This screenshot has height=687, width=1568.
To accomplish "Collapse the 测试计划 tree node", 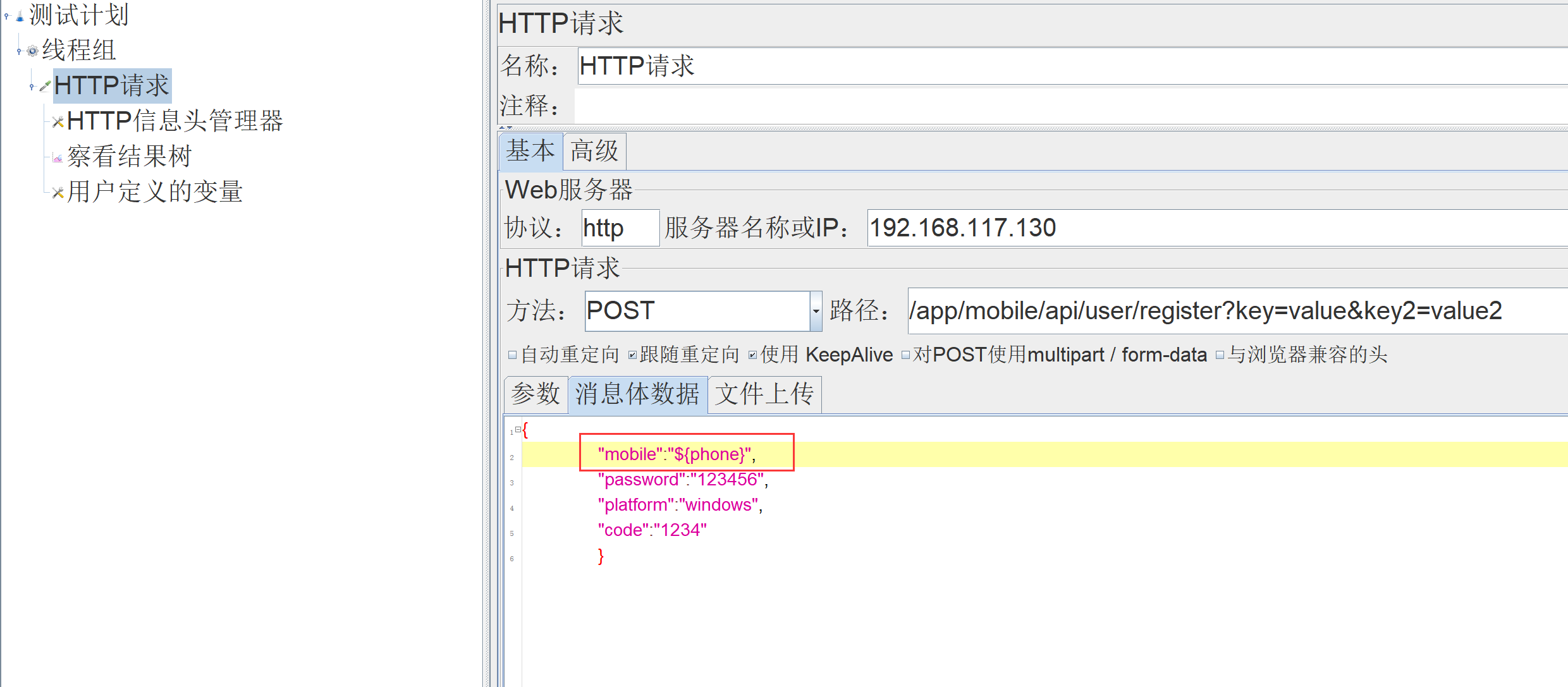I will coord(7,16).
